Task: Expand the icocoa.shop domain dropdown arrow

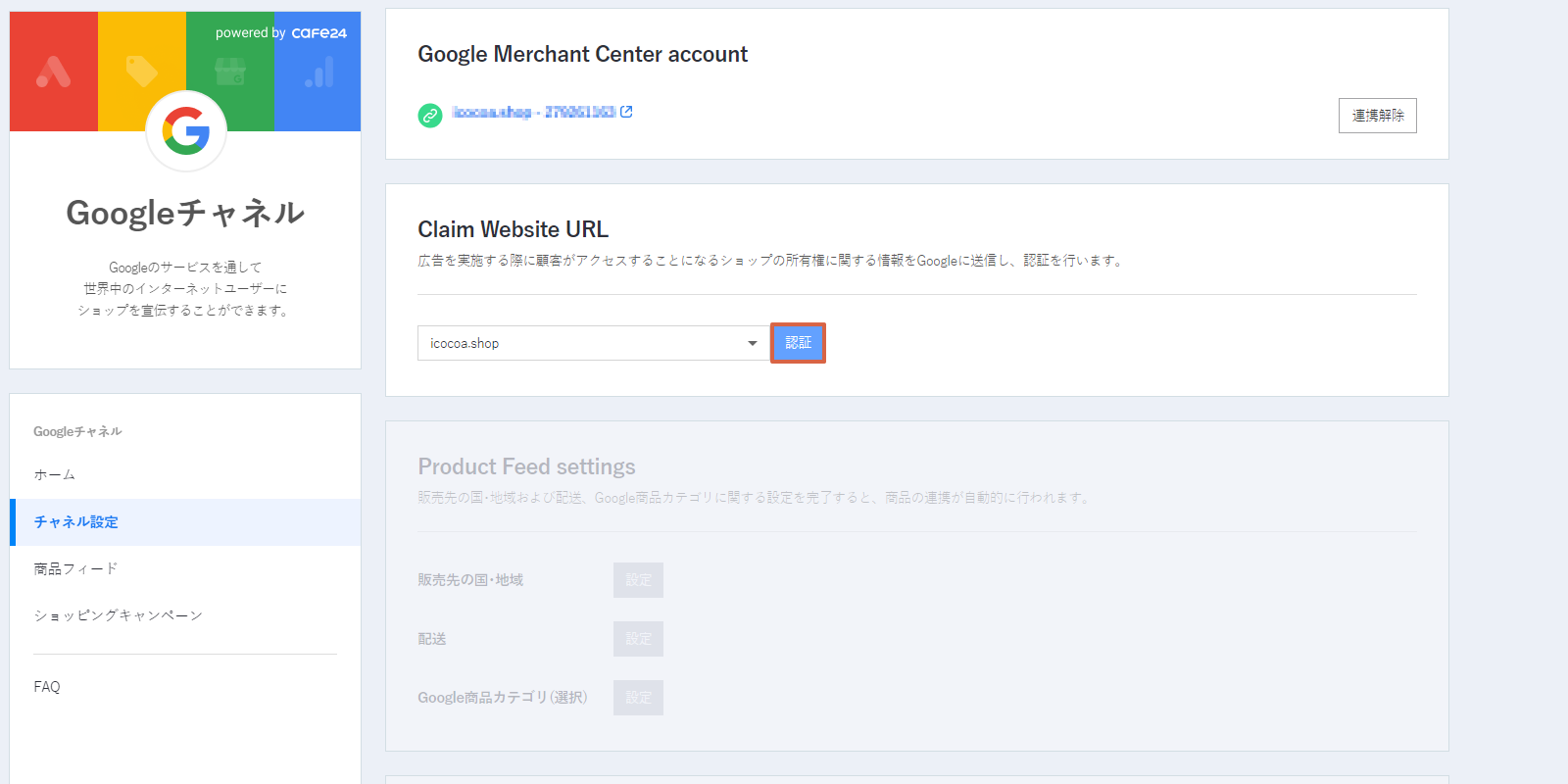Action: (753, 343)
